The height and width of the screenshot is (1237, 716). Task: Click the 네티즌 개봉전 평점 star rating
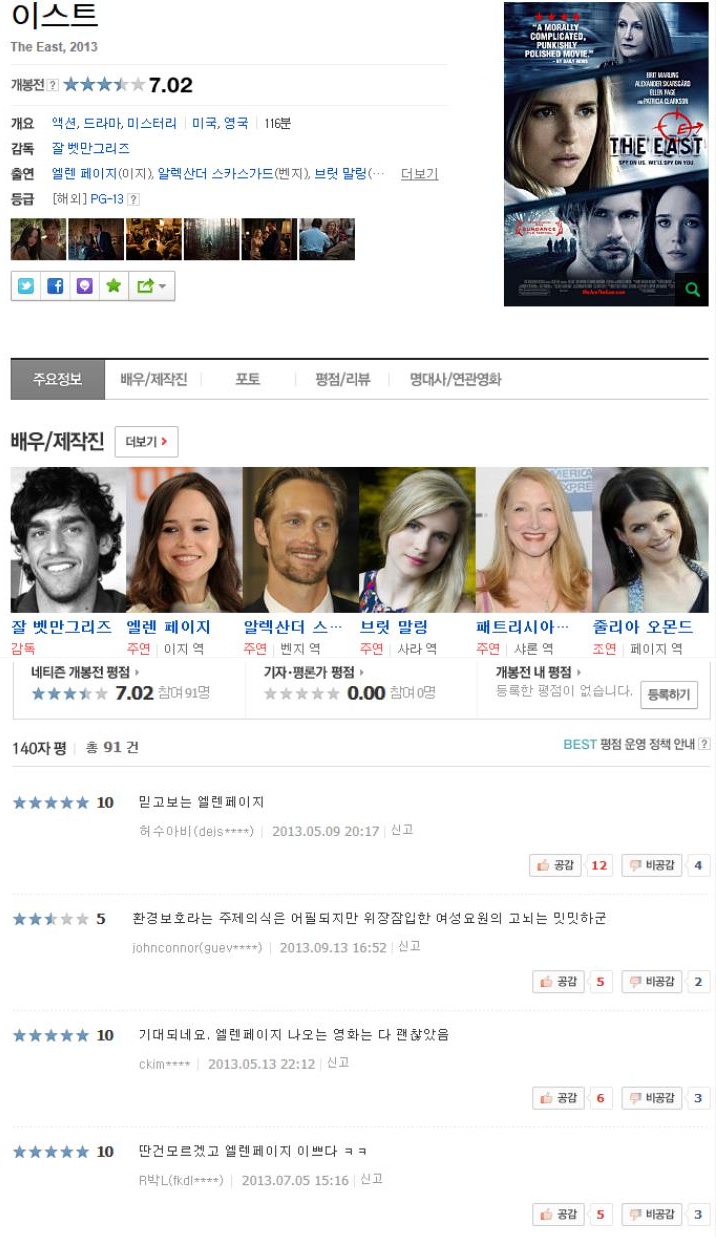(x=70, y=693)
